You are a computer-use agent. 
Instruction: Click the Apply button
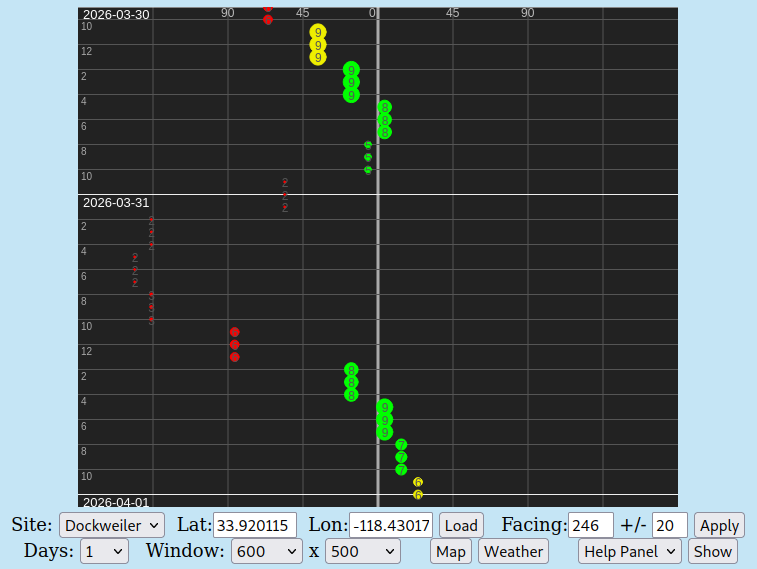tap(719, 525)
